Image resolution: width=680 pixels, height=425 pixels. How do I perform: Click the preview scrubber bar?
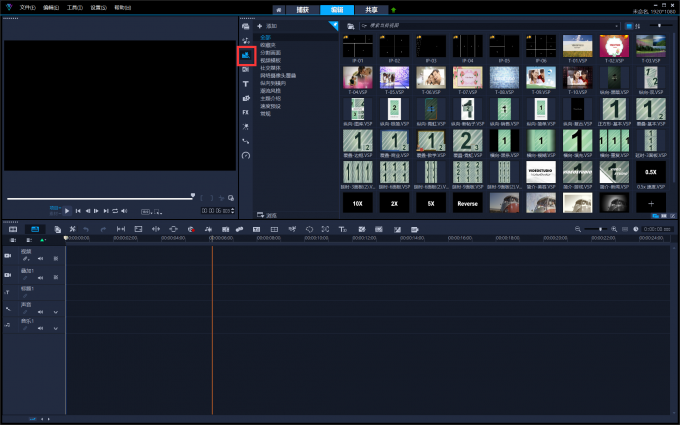click(100, 199)
